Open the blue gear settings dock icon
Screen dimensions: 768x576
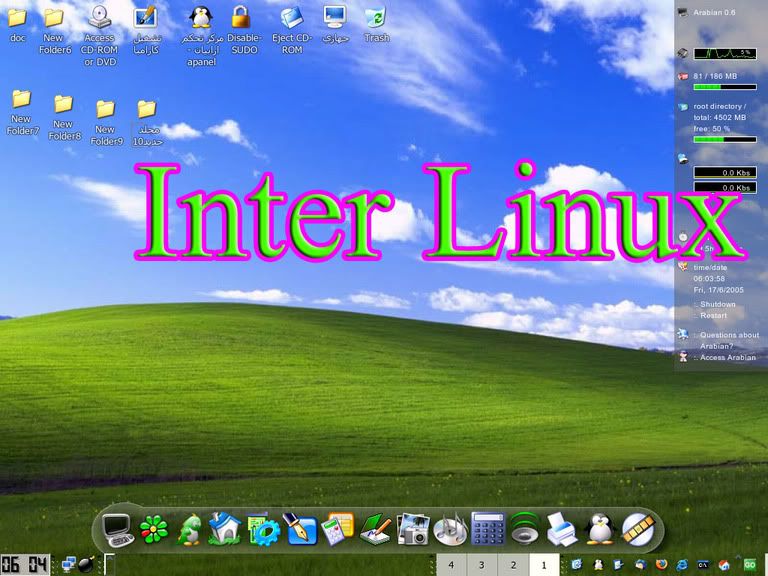[264, 530]
